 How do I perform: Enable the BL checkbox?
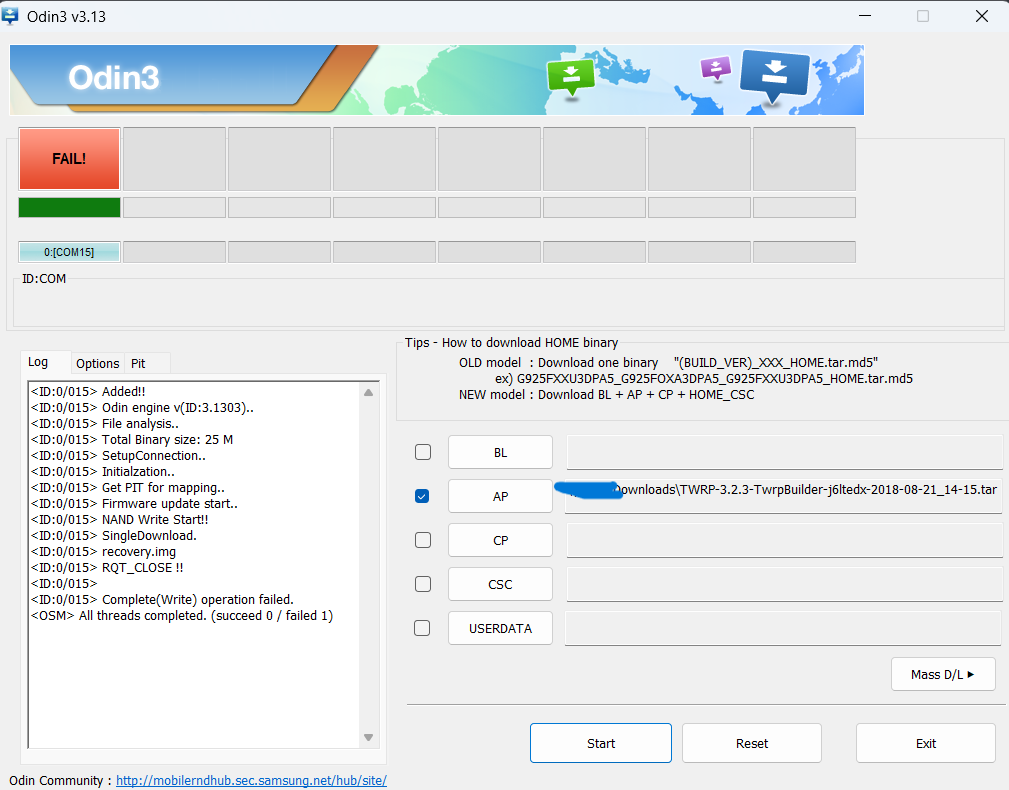click(423, 452)
